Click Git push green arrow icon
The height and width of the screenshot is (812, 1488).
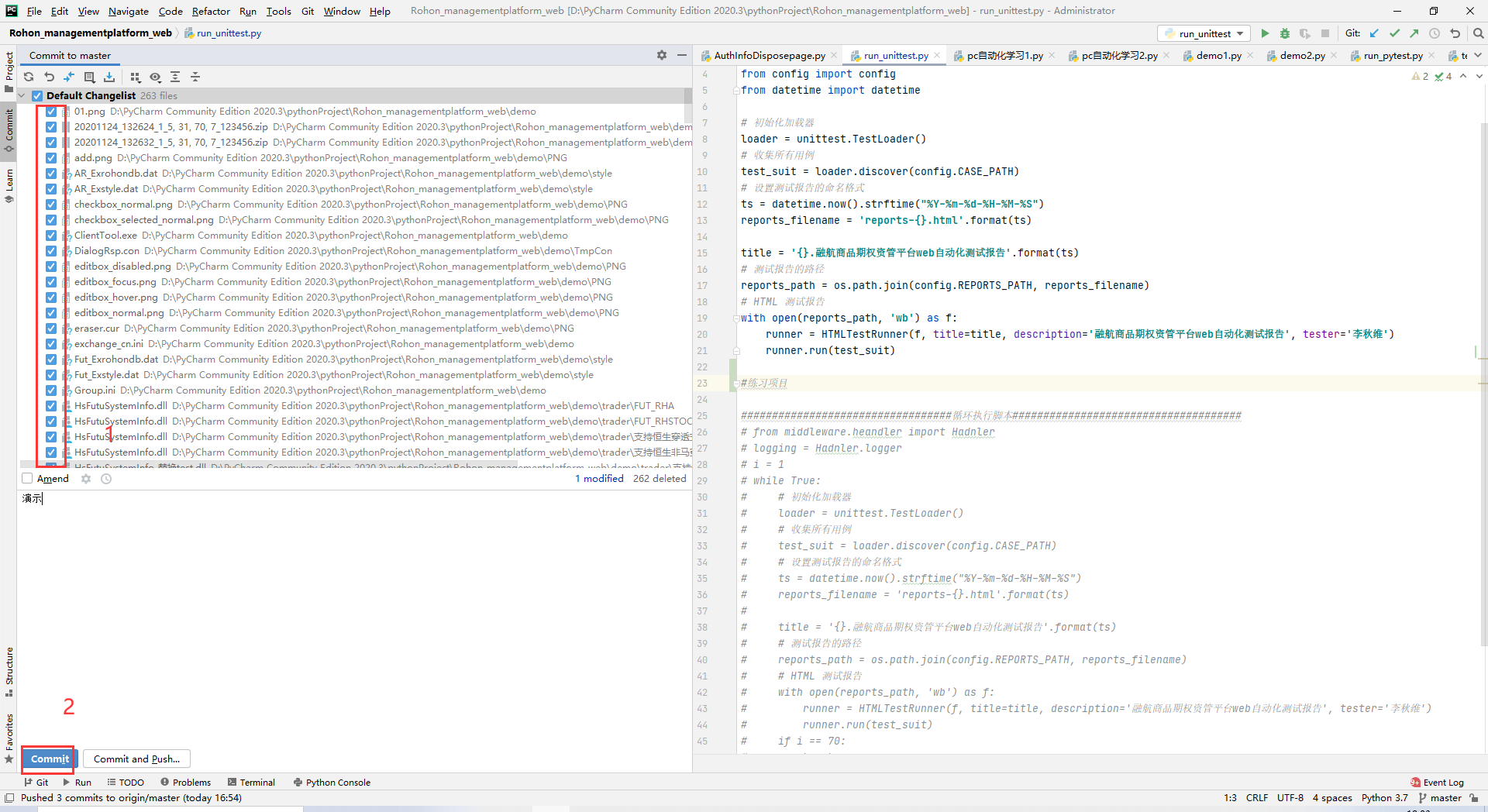click(1414, 33)
